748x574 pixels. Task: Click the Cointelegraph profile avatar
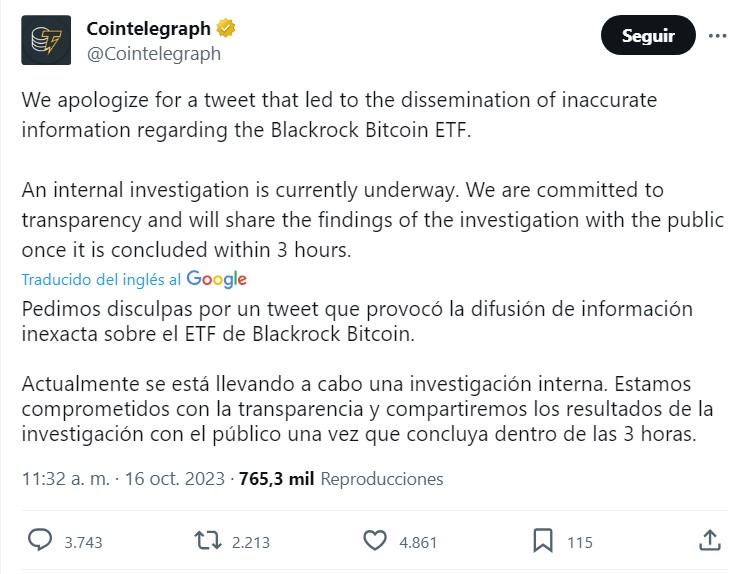(46, 40)
